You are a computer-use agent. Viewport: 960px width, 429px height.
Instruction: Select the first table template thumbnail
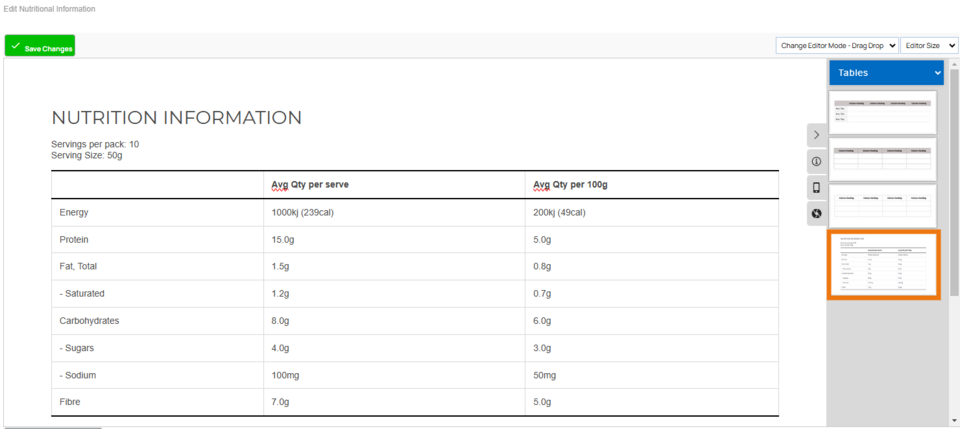tap(883, 112)
